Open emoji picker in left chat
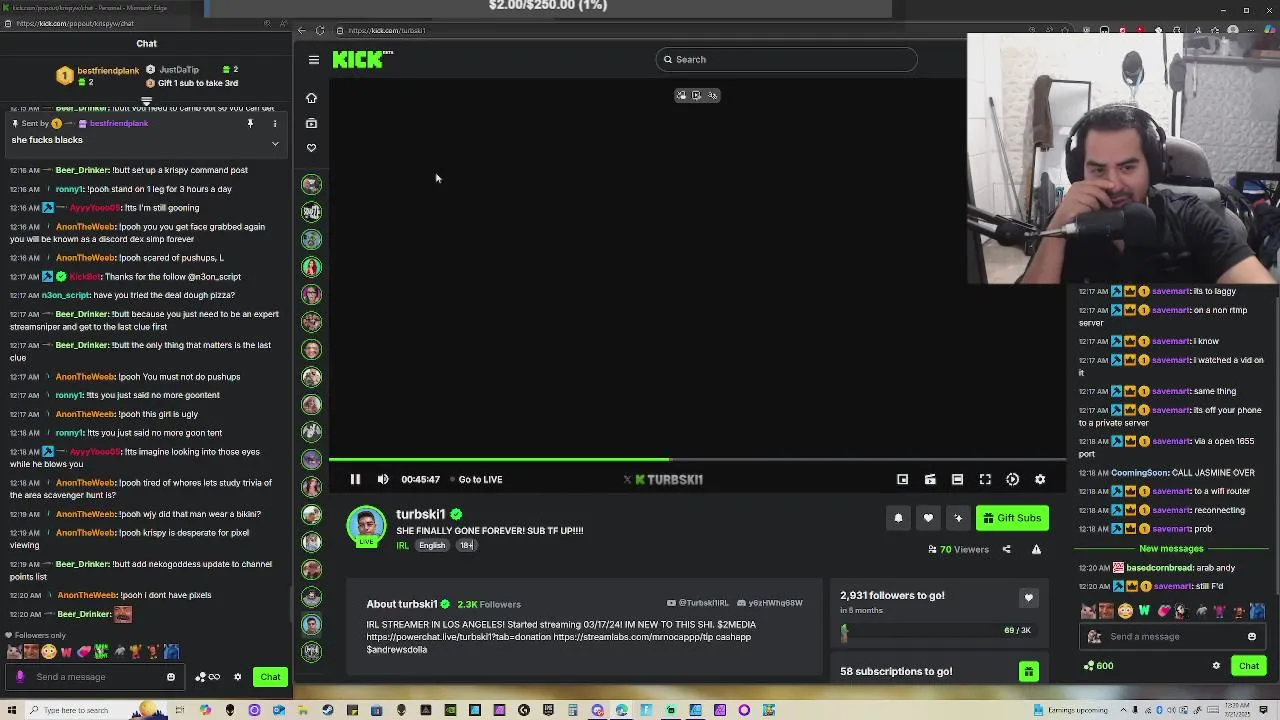Viewport: 1280px width, 720px height. click(x=171, y=677)
